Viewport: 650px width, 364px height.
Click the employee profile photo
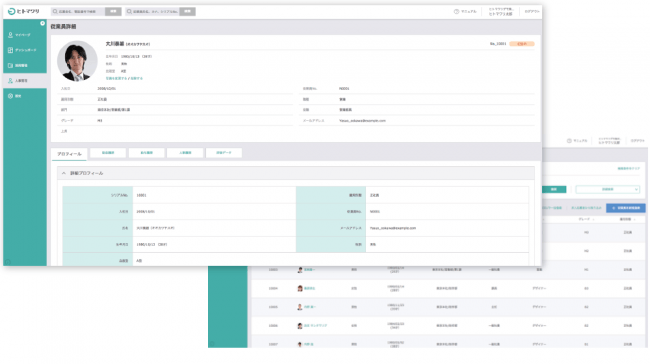[x=77, y=61]
